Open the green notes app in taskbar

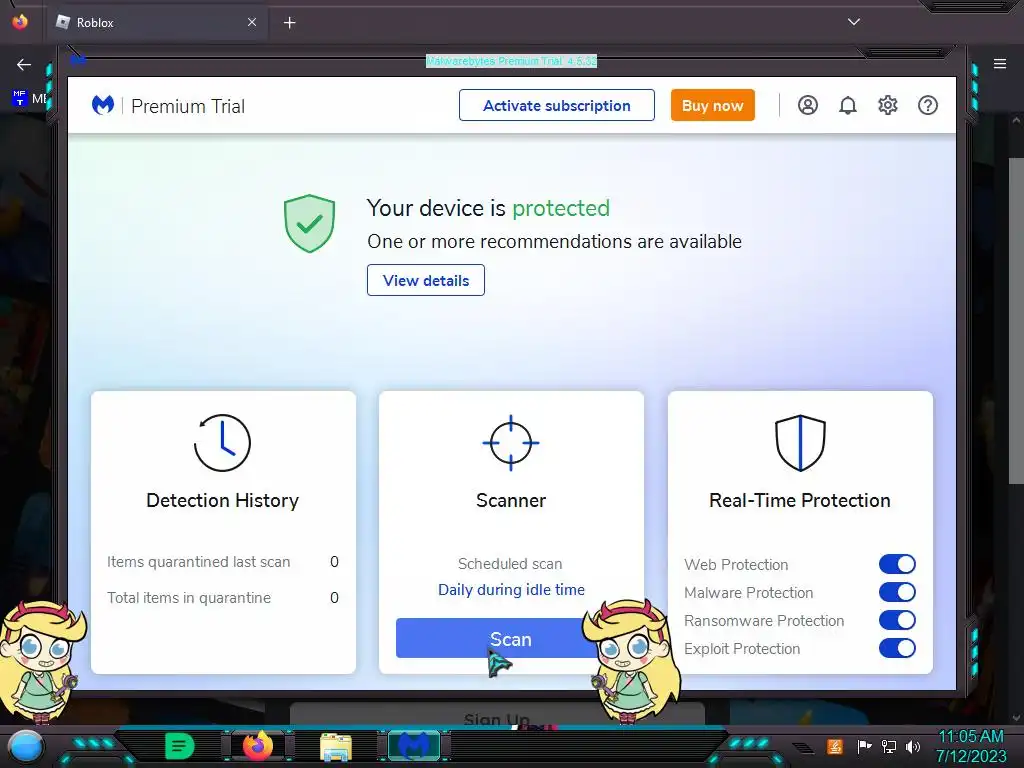[180, 746]
